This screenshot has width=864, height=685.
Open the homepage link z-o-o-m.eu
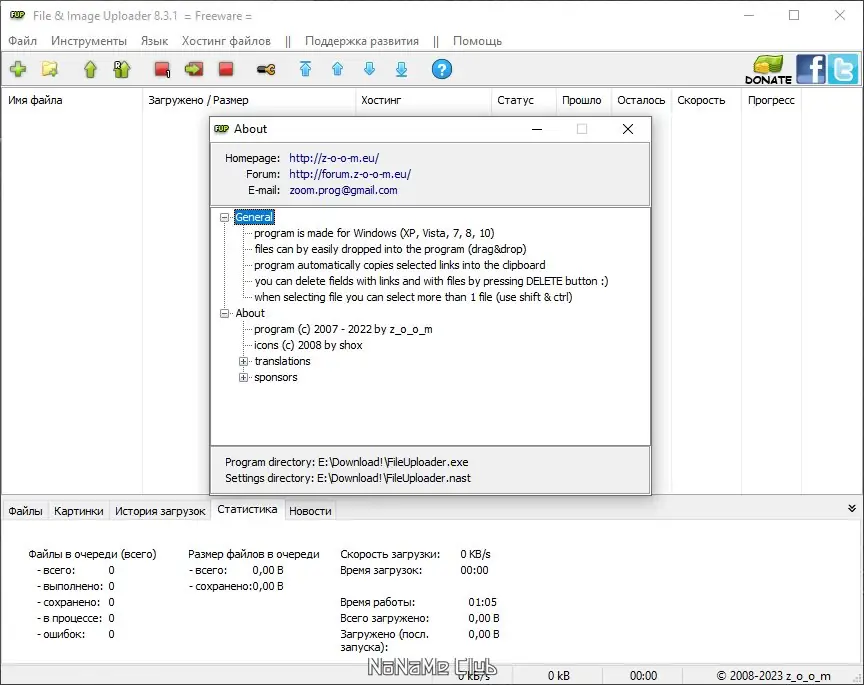click(334, 158)
